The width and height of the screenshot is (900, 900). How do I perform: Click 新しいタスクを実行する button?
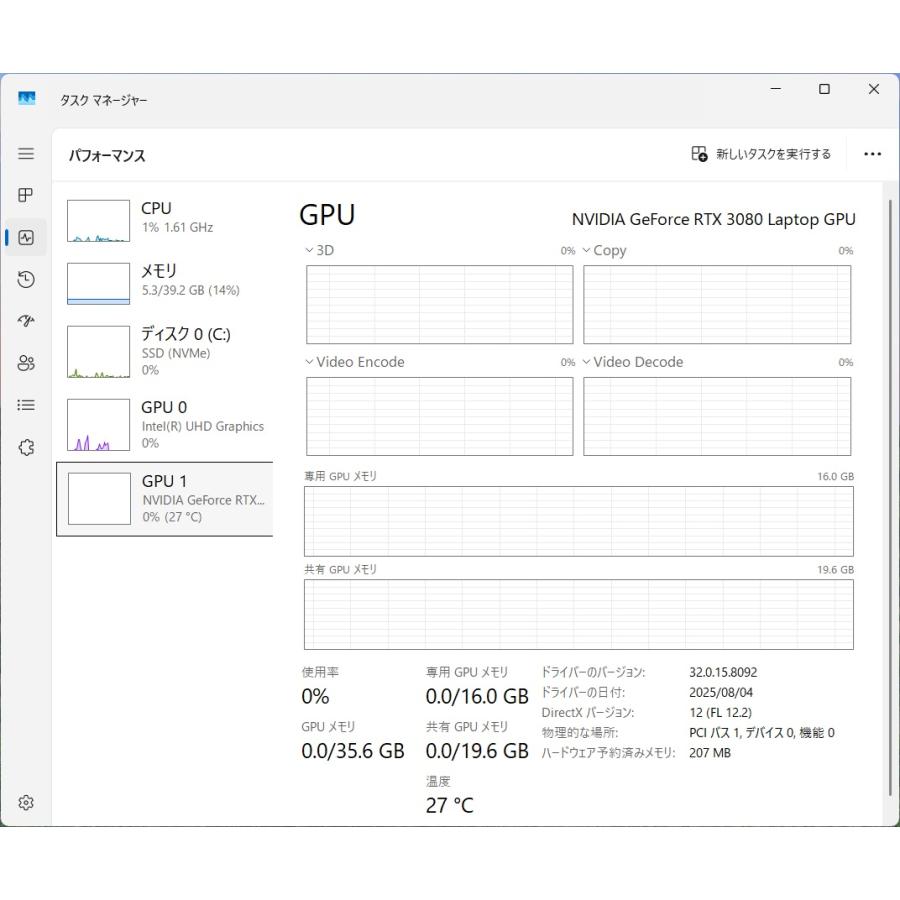(761, 154)
